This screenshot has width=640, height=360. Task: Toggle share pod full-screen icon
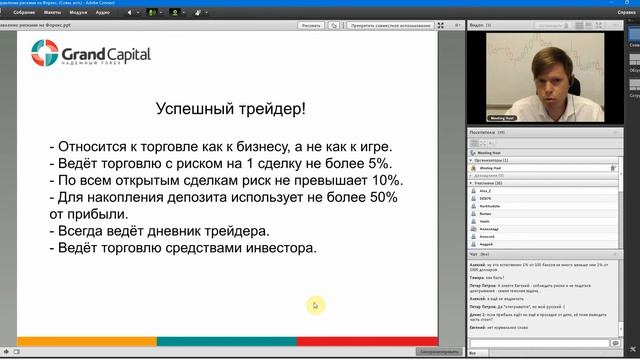pyautogui.click(x=441, y=25)
